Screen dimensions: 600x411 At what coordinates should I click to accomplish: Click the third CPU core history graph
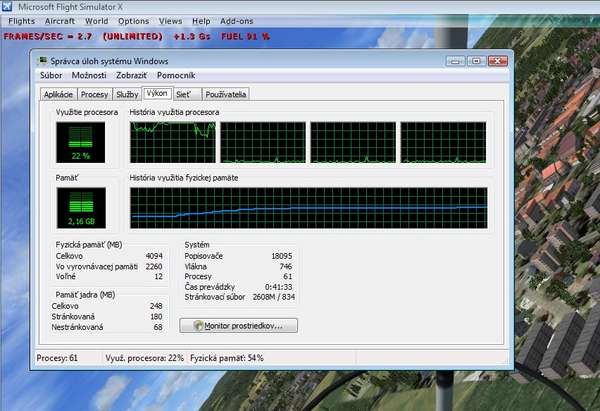tap(353, 142)
